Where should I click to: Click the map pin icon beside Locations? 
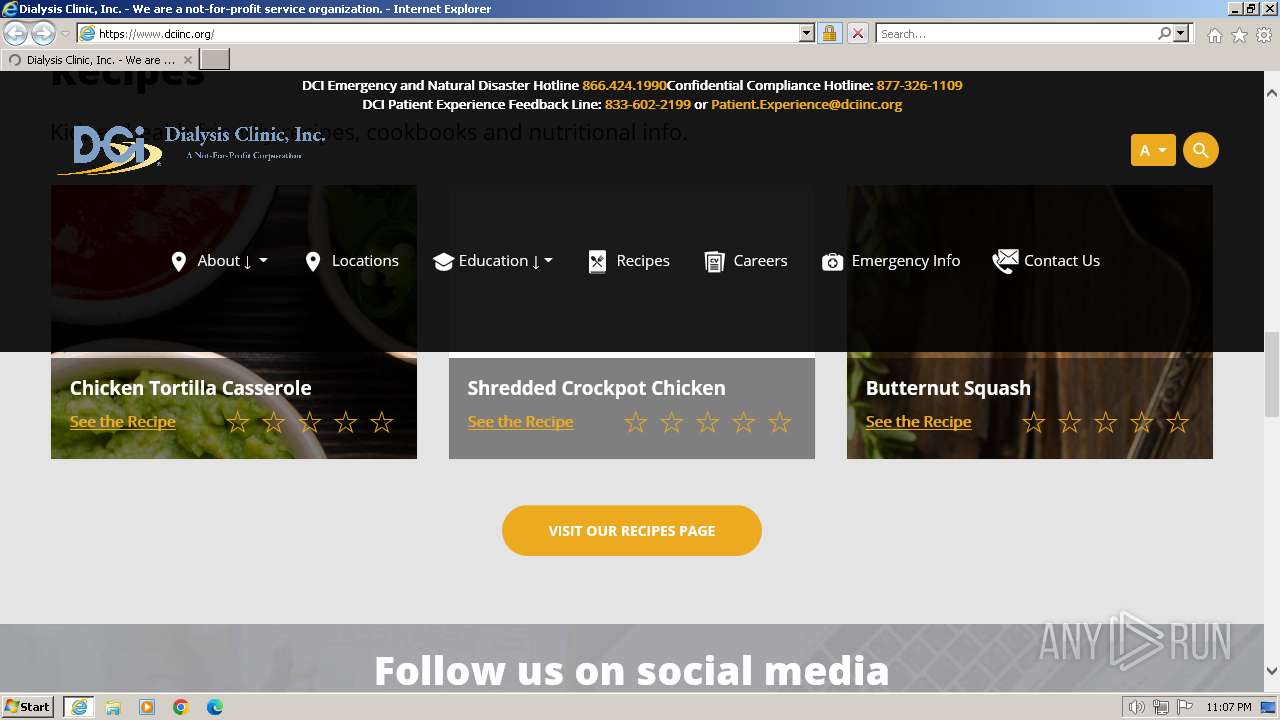pyautogui.click(x=313, y=261)
